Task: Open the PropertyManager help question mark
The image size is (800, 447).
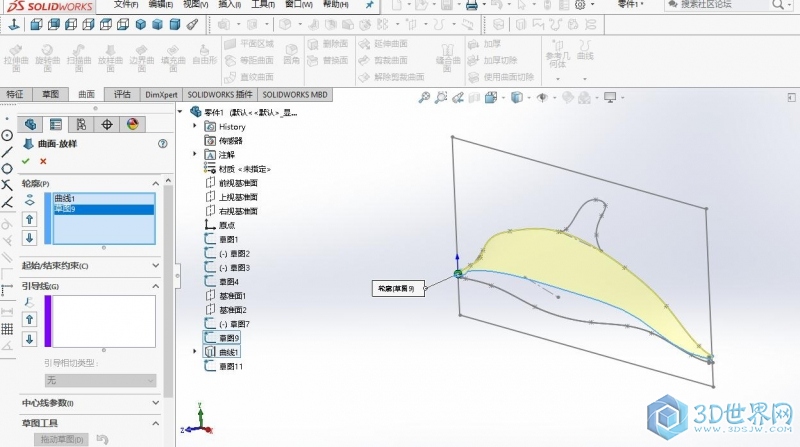Action: point(162,144)
